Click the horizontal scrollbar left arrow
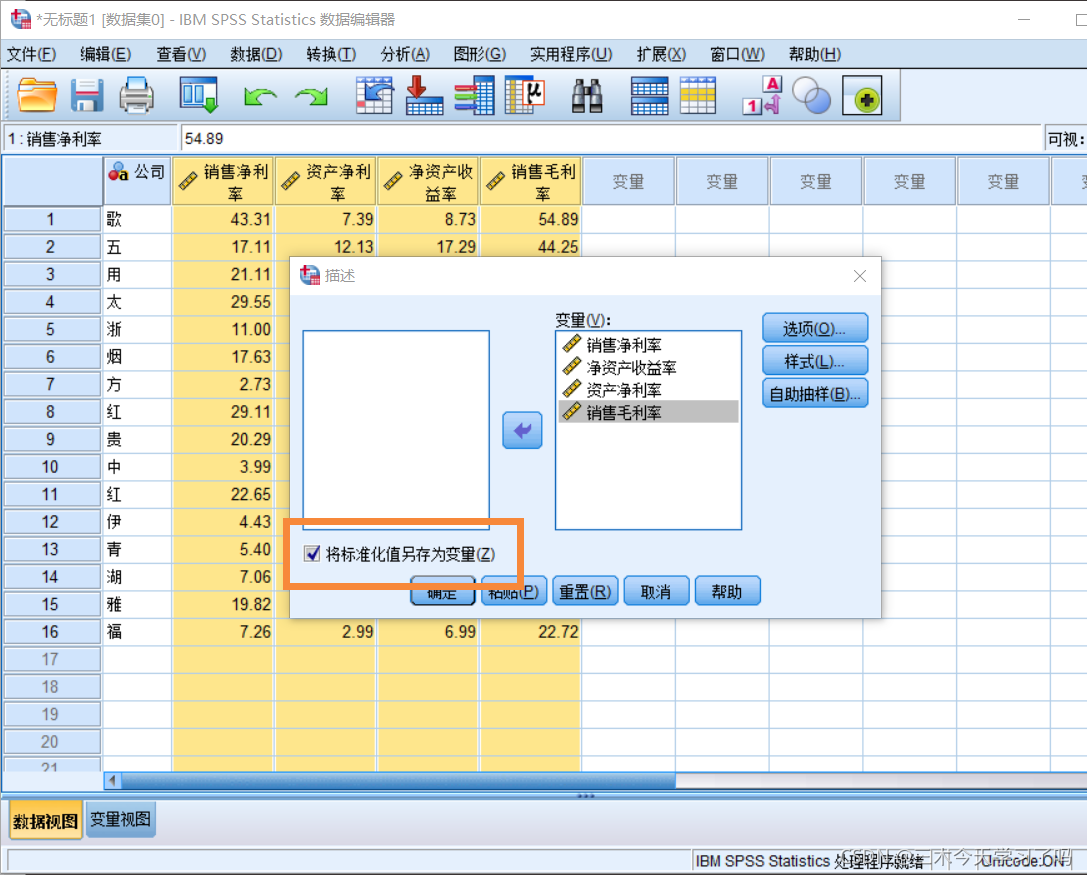 112,781
